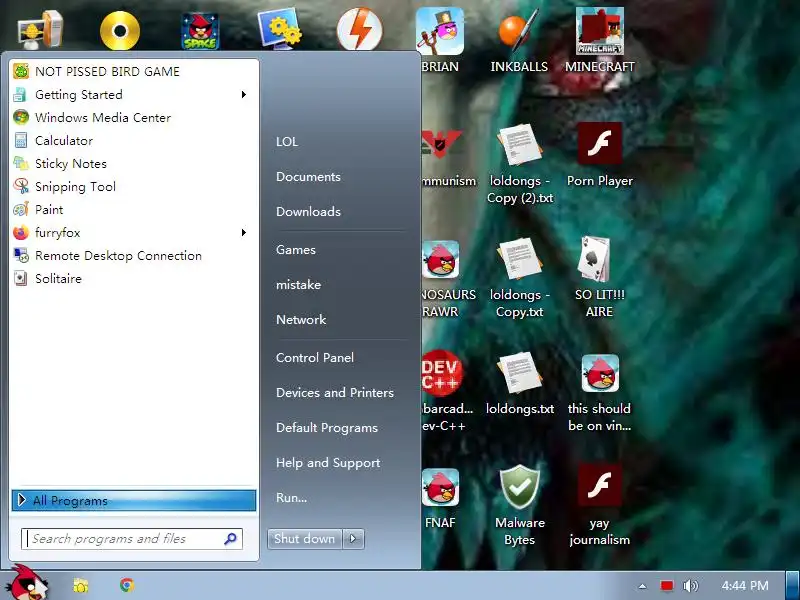Expand the furryfox jump list arrow
Screen dimensions: 800x600
pyautogui.click(x=244, y=233)
